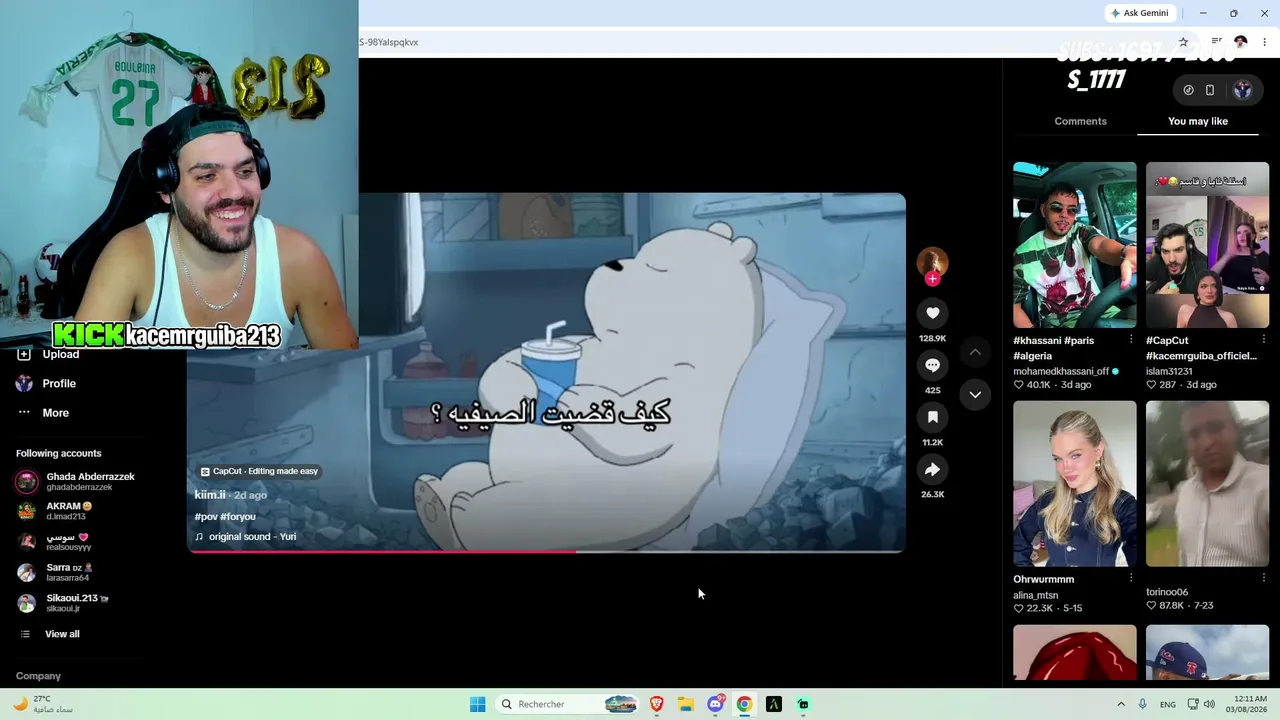1280x720 pixels.
Task: Open the Upload page icon in sidebar
Action: [x=24, y=354]
